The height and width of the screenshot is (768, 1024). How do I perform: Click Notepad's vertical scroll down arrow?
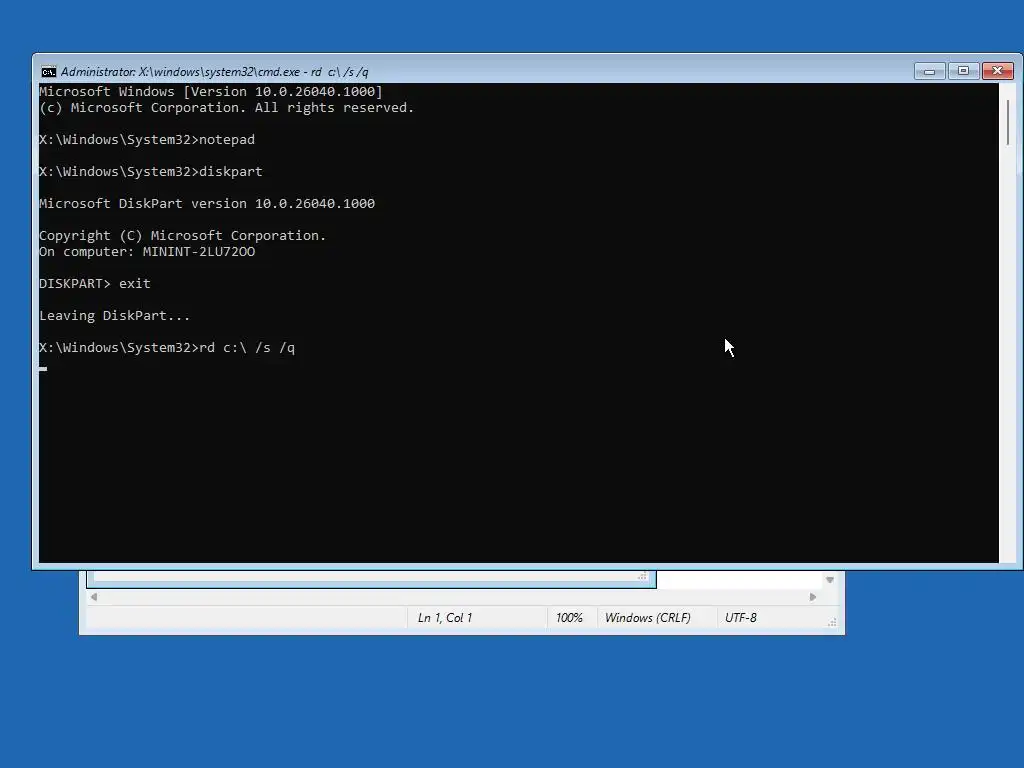point(829,580)
